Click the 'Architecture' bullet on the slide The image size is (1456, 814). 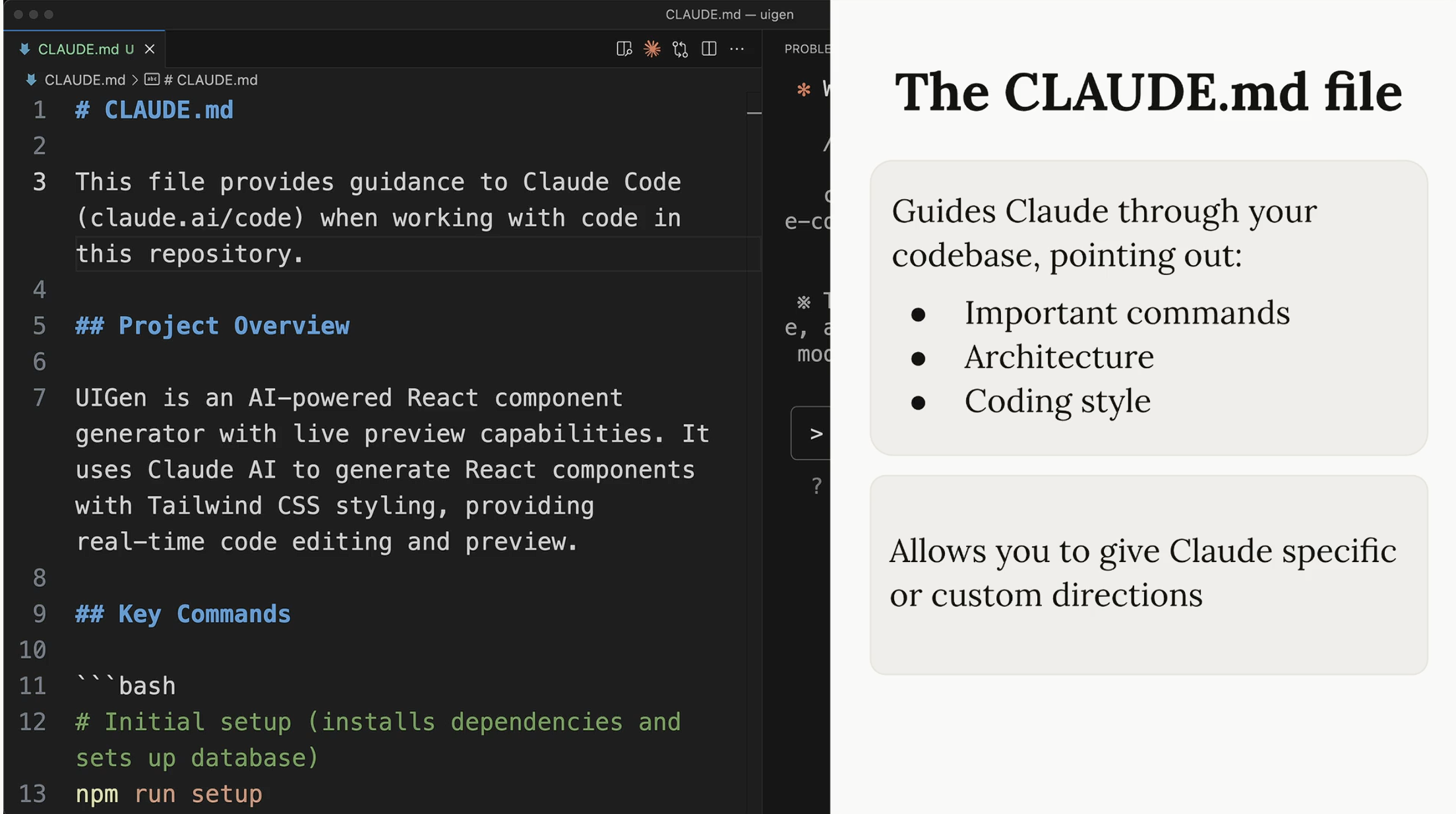[x=1059, y=357]
